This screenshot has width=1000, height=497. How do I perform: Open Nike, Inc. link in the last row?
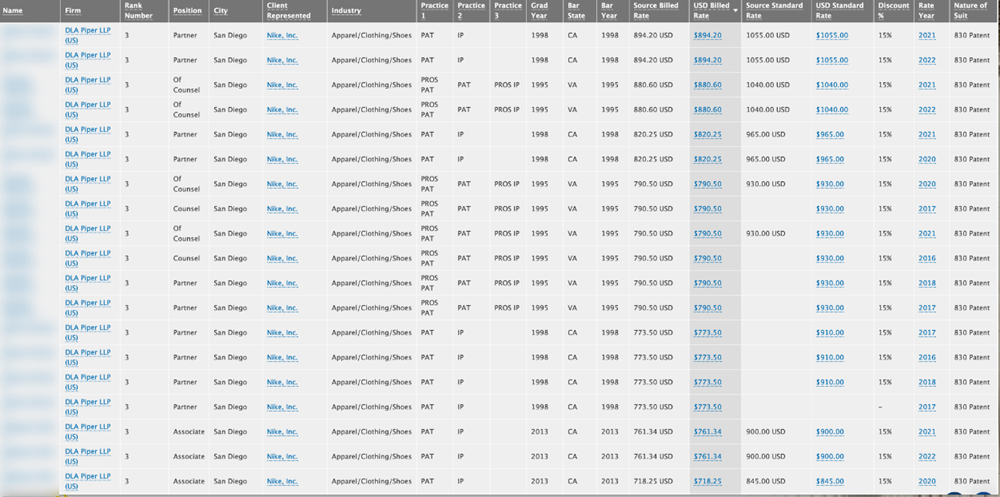point(282,481)
